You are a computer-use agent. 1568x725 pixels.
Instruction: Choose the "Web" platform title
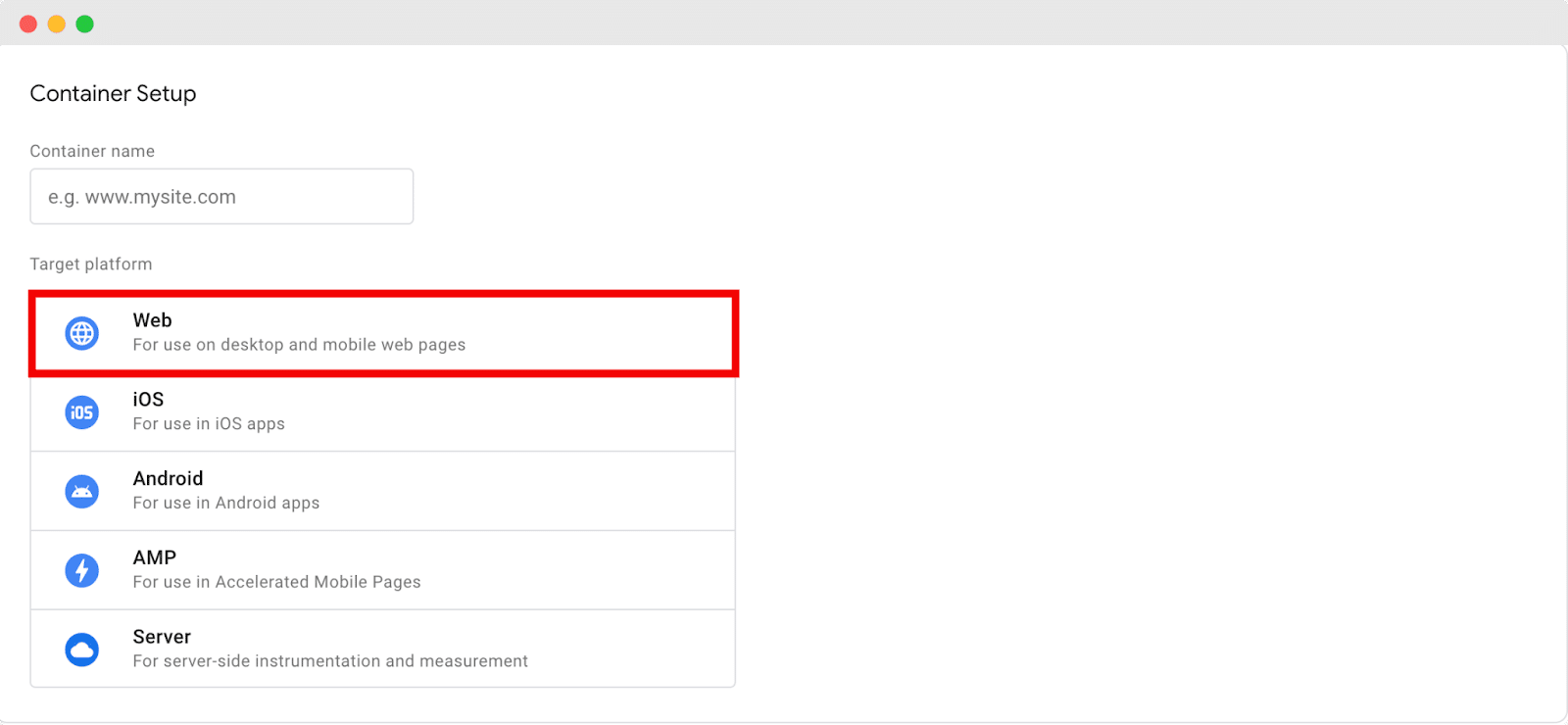coord(152,320)
